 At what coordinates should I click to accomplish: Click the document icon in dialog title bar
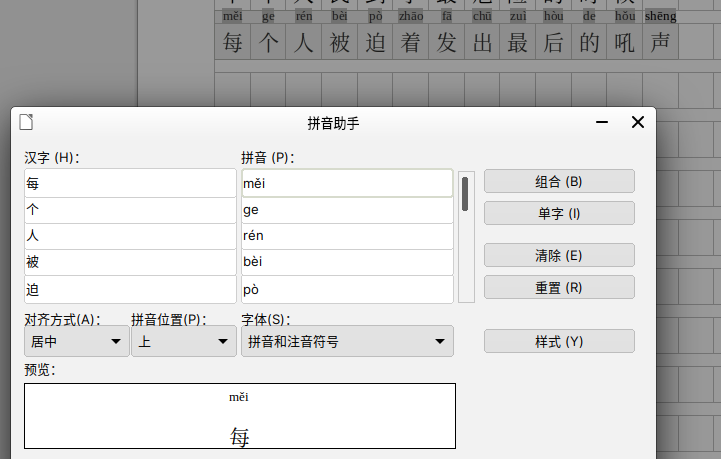pyautogui.click(x=26, y=122)
